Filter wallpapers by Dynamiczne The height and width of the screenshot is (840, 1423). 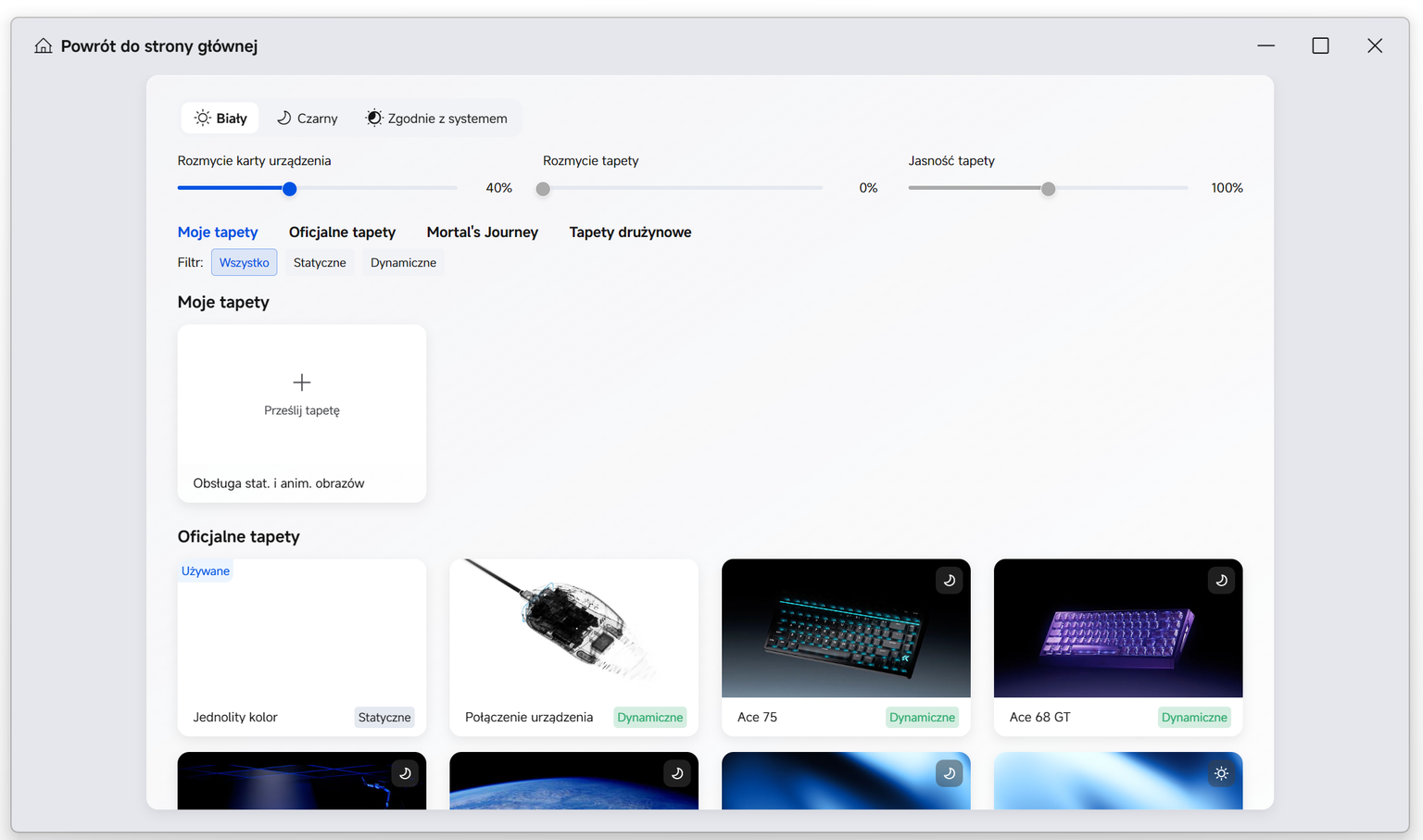tap(403, 263)
